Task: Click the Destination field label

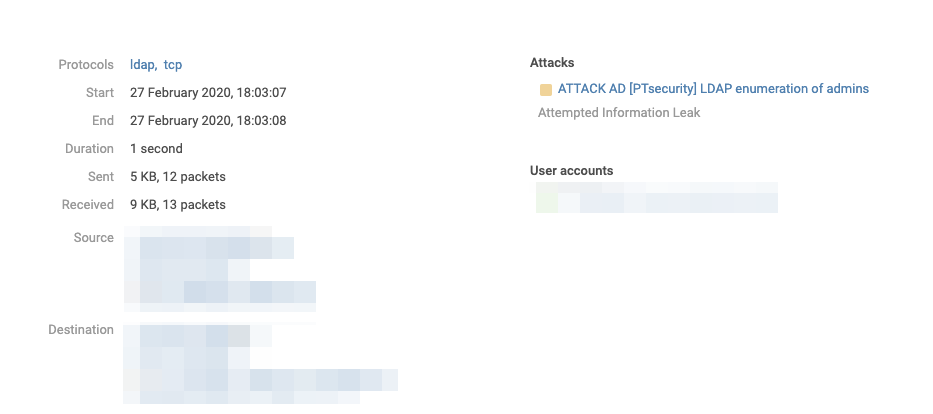Action: [x=81, y=330]
